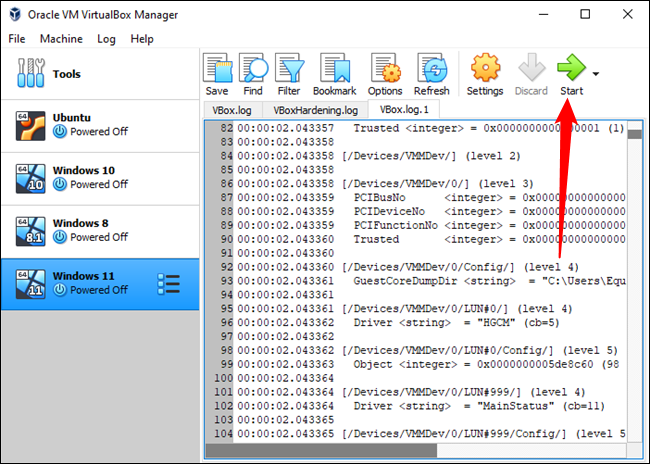The height and width of the screenshot is (464, 650).
Task: Select the Ubuntu VM icon
Action: (30, 126)
